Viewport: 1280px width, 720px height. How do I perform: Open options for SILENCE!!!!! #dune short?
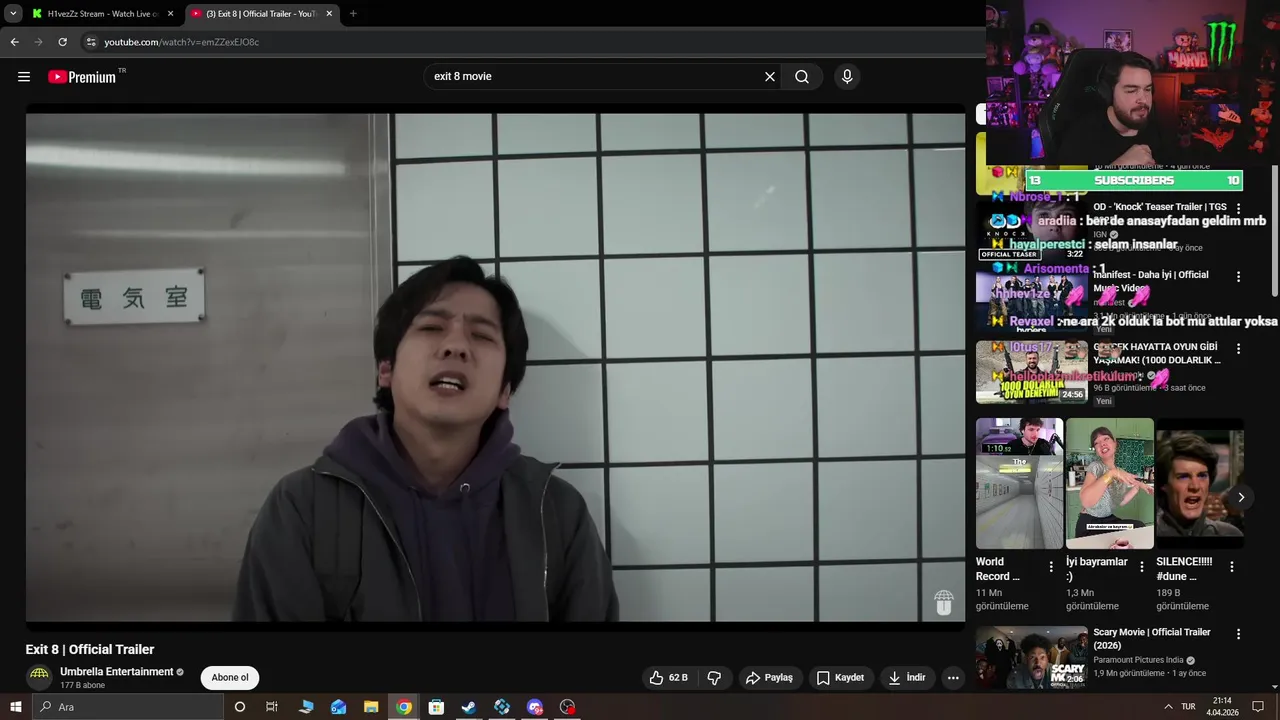coord(1232,567)
